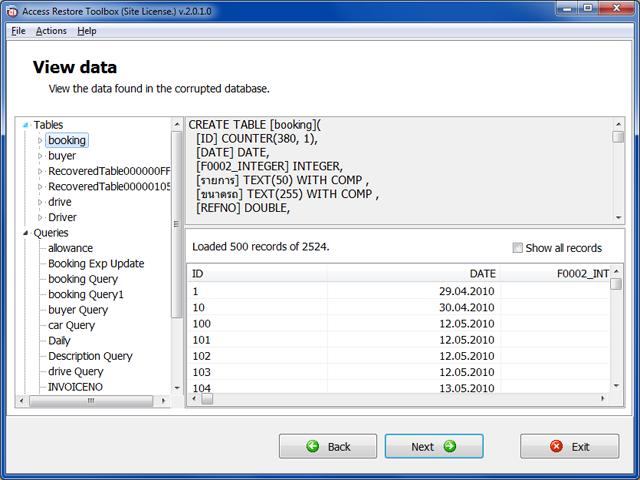Expand the booking table node

click(40, 140)
